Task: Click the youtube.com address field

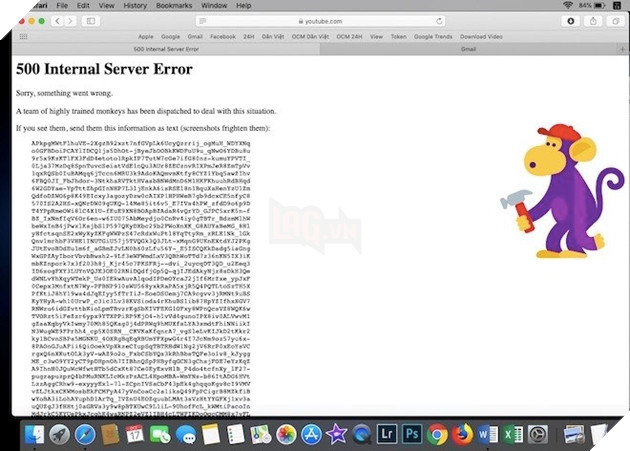Action: point(320,21)
